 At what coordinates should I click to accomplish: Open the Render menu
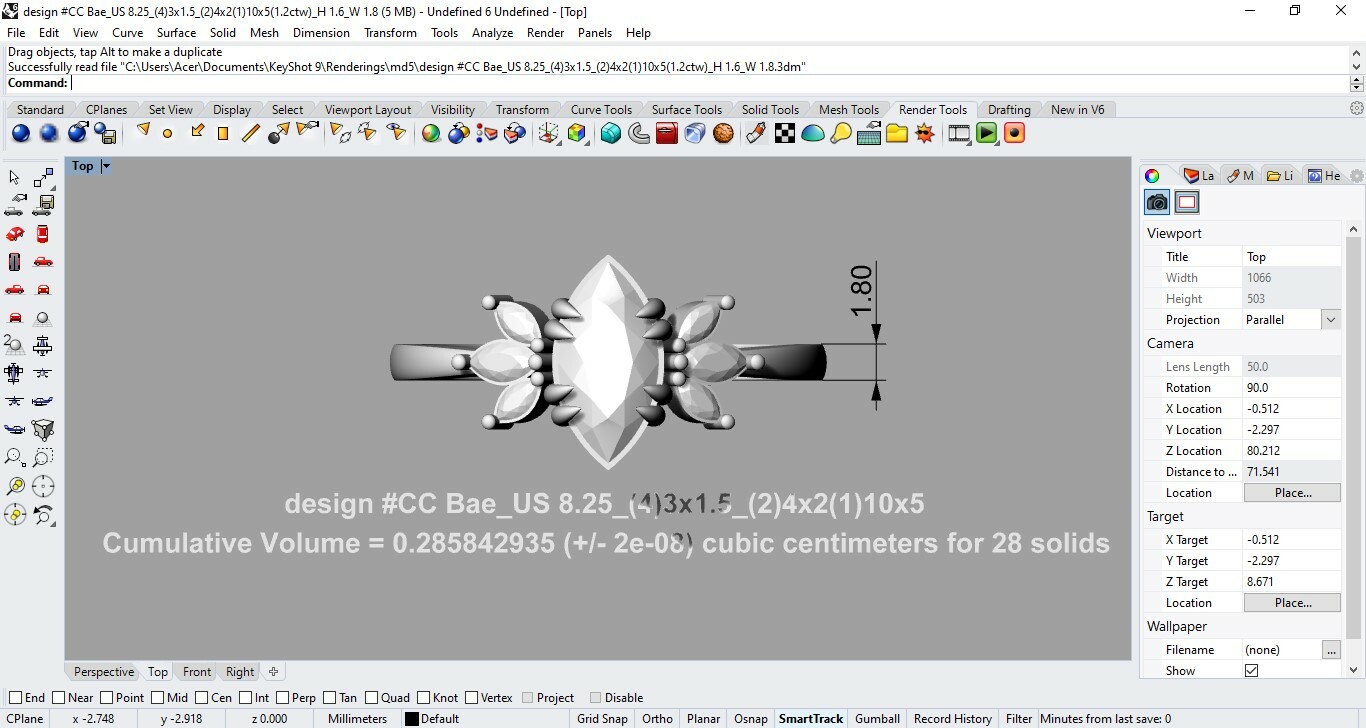(x=545, y=32)
